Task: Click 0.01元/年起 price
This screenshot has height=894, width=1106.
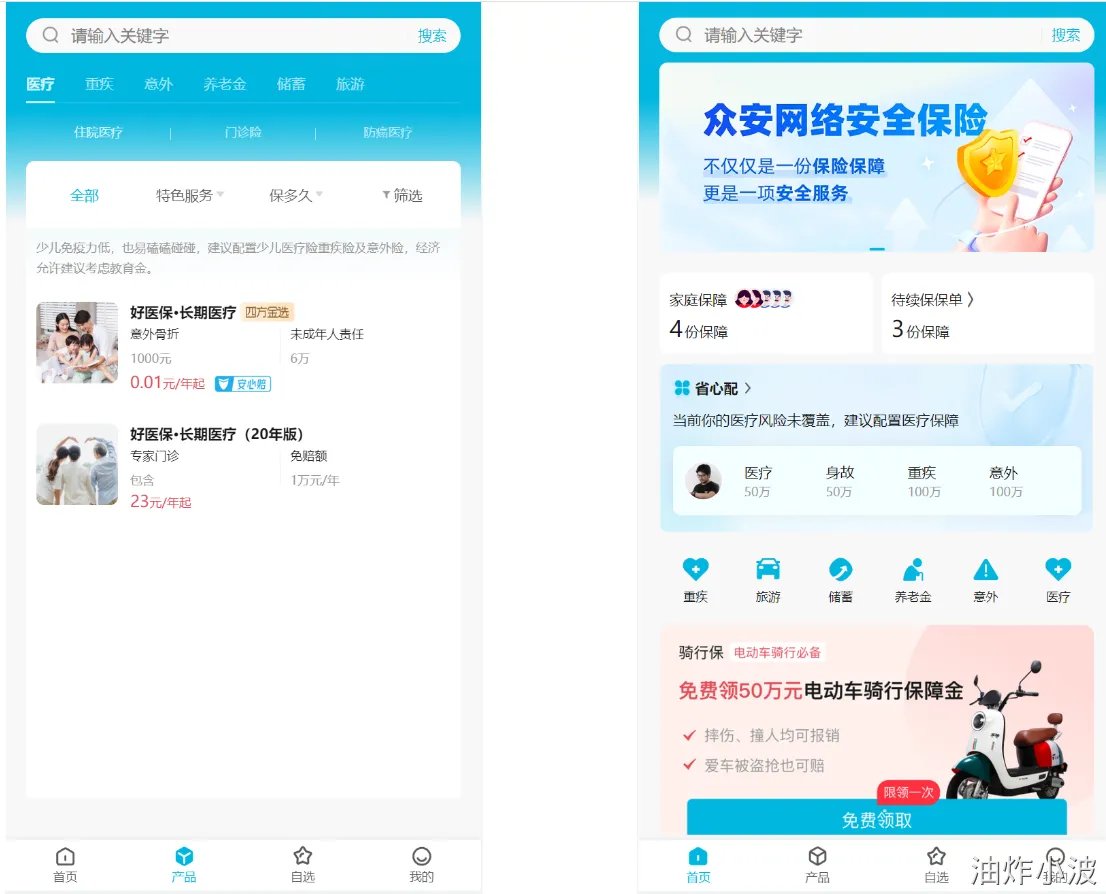Action: coord(167,382)
